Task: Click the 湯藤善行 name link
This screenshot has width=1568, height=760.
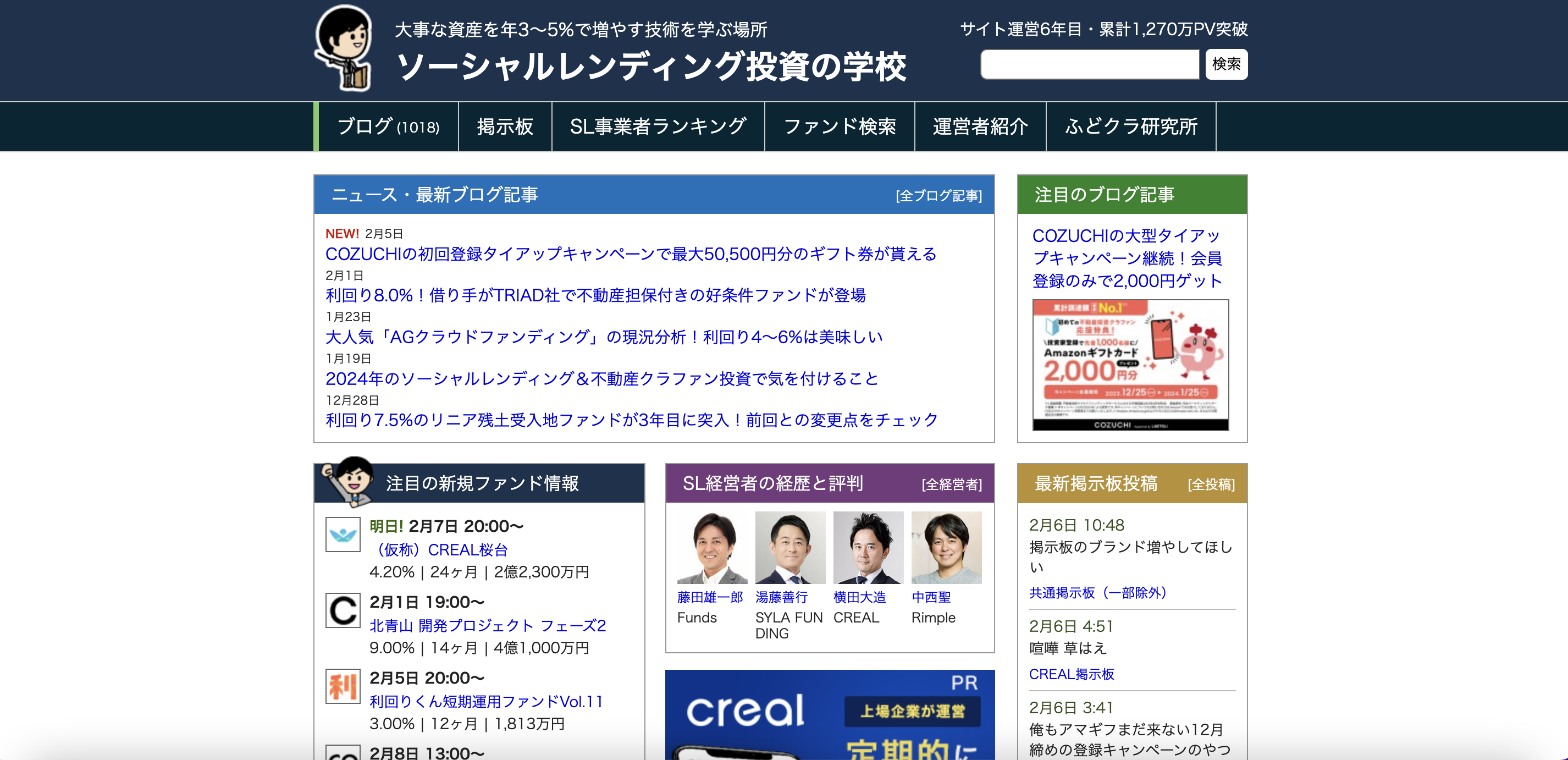Action: click(x=782, y=597)
